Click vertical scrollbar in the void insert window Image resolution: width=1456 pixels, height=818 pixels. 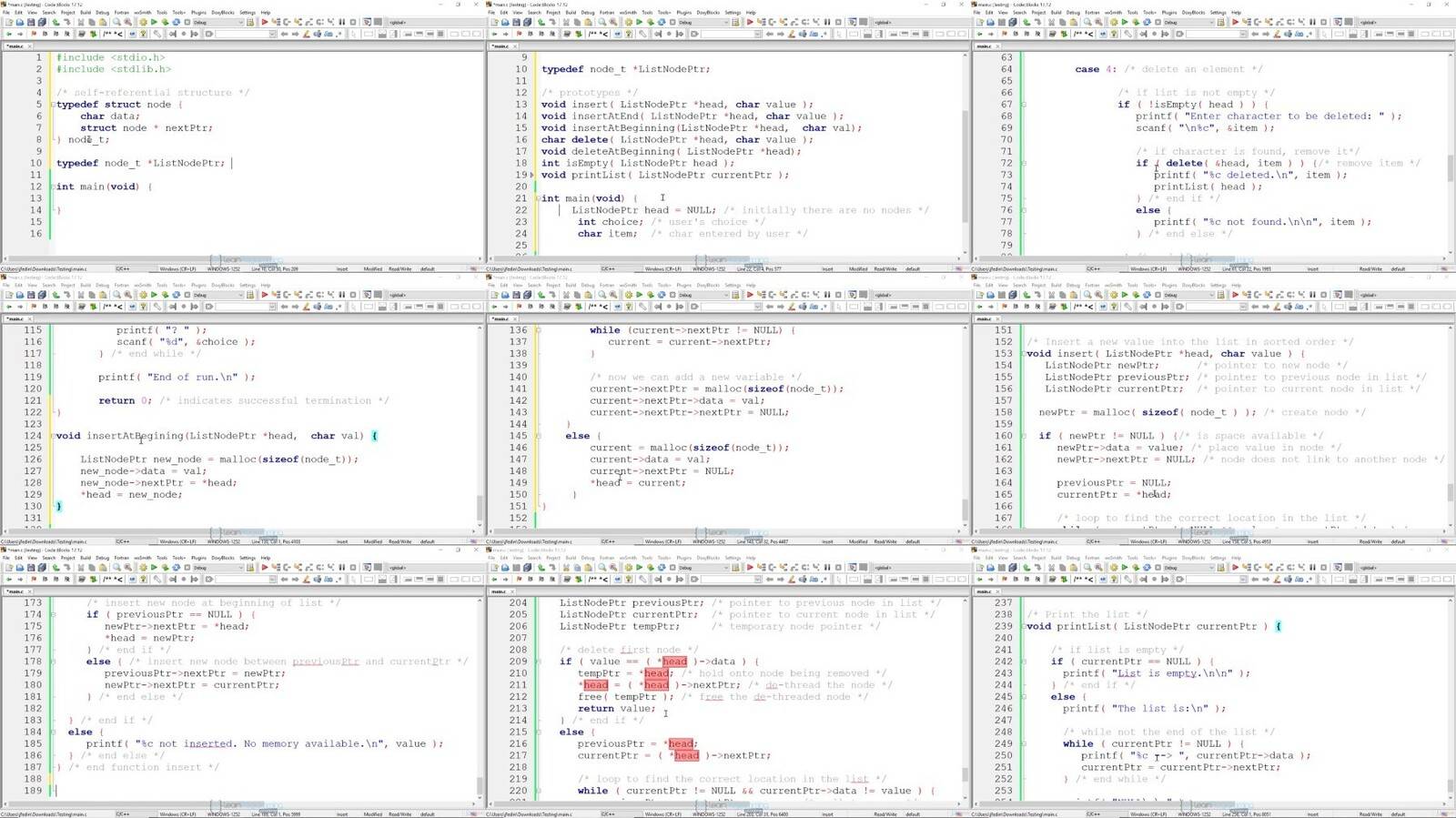point(1451,491)
